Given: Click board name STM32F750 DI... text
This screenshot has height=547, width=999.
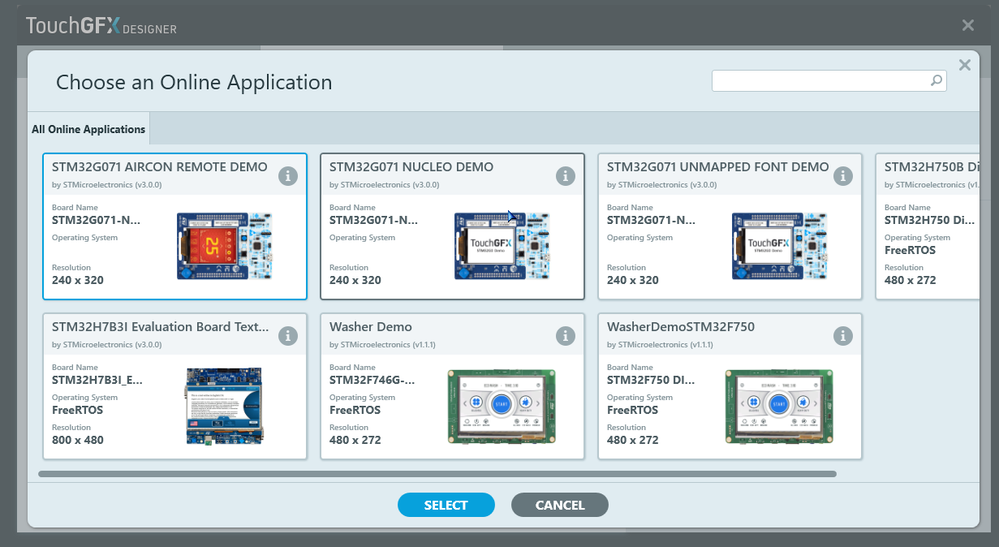Looking at the screenshot, I should tap(650, 380).
